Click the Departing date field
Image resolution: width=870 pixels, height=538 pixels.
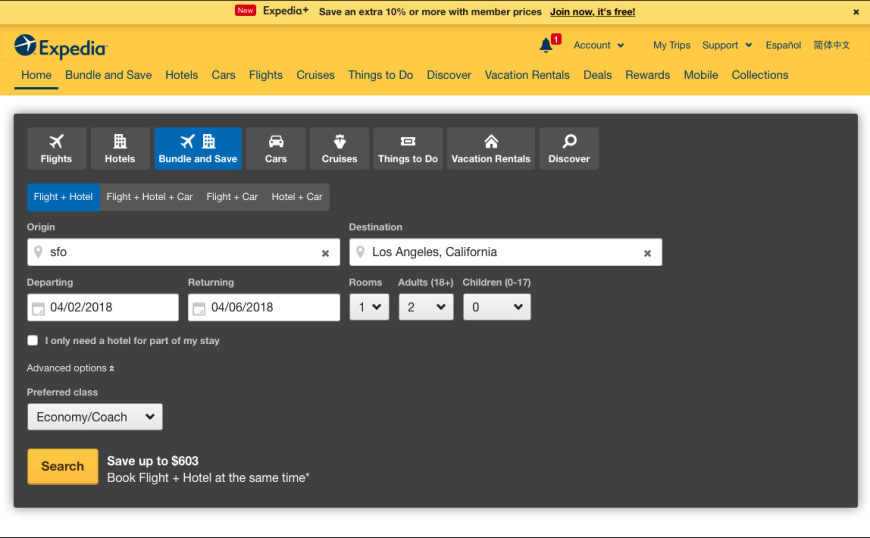coord(103,307)
